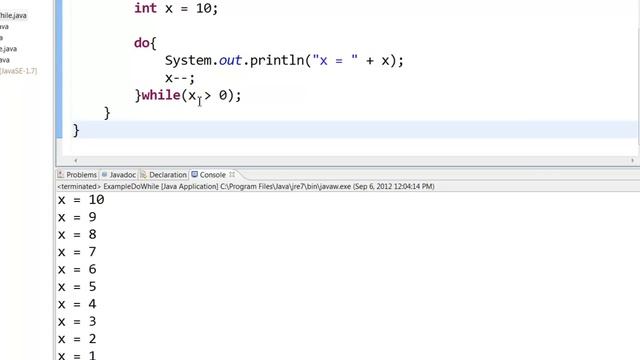Click the Javadoc tab icon

pyautogui.click(x=104, y=175)
